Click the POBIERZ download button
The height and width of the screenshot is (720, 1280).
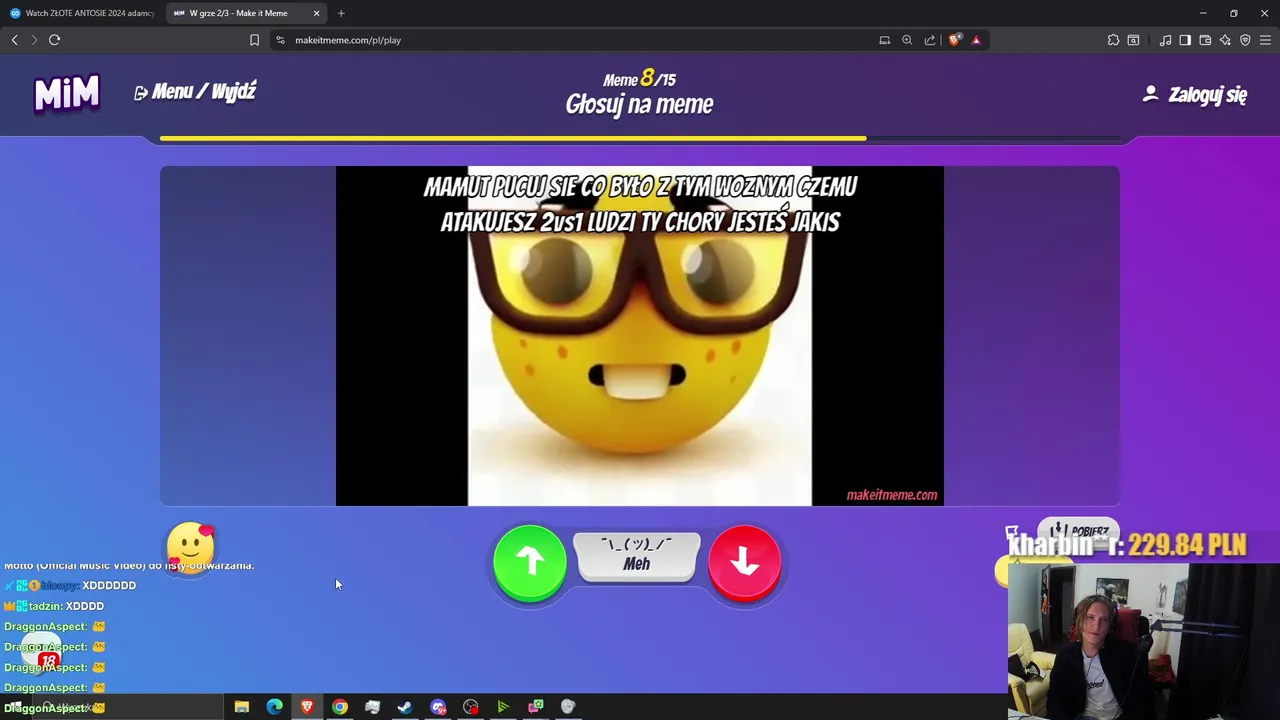(1078, 531)
